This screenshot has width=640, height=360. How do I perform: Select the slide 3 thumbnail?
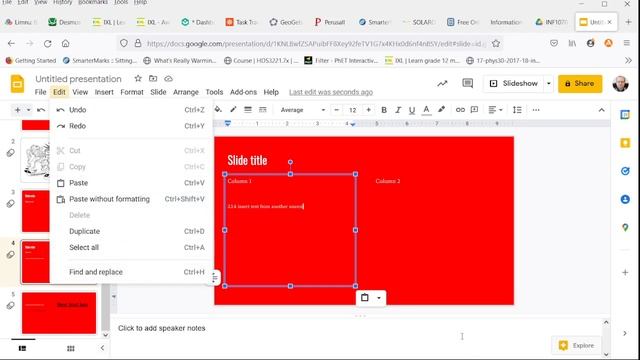36,211
